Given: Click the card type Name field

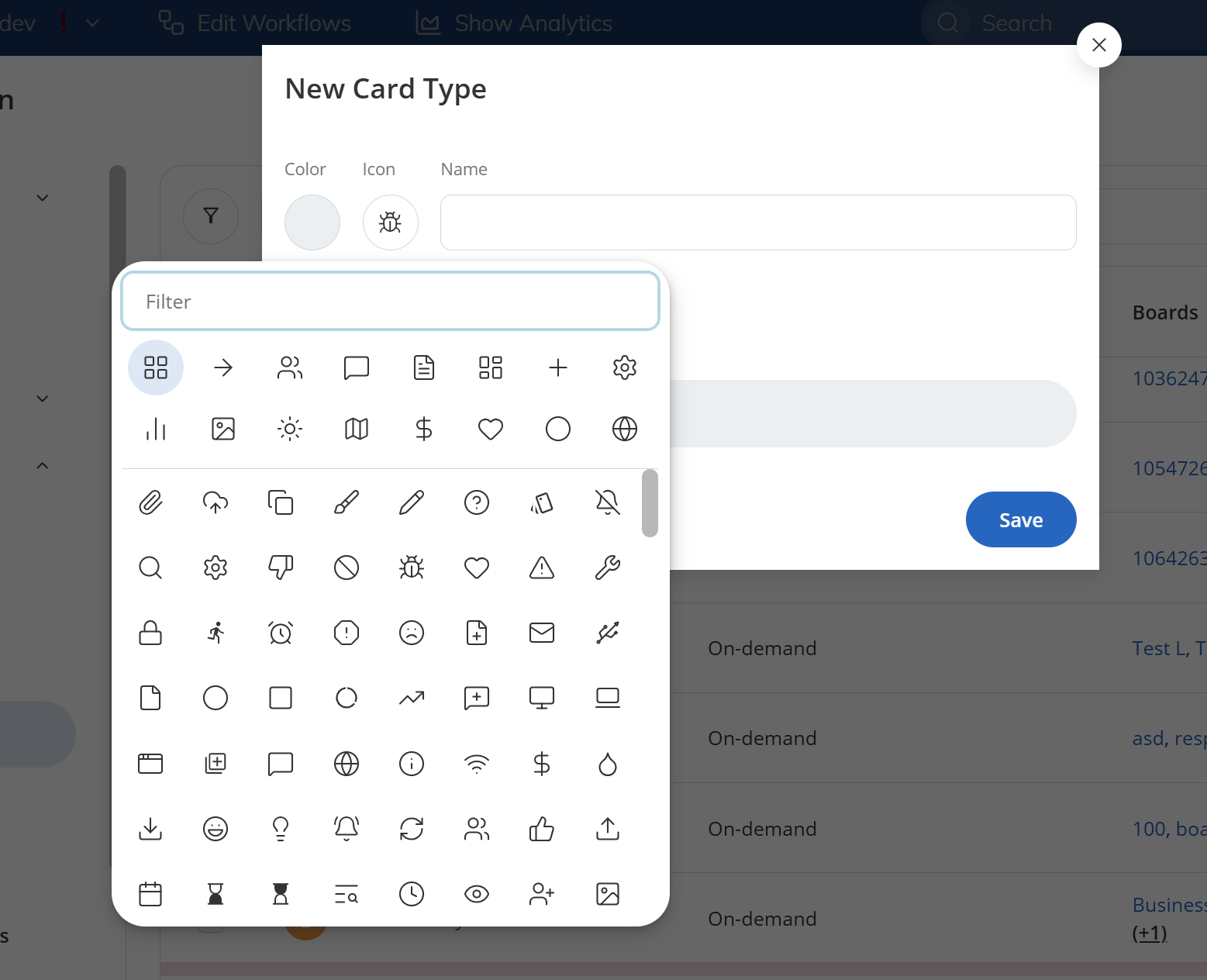Looking at the screenshot, I should tap(757, 223).
